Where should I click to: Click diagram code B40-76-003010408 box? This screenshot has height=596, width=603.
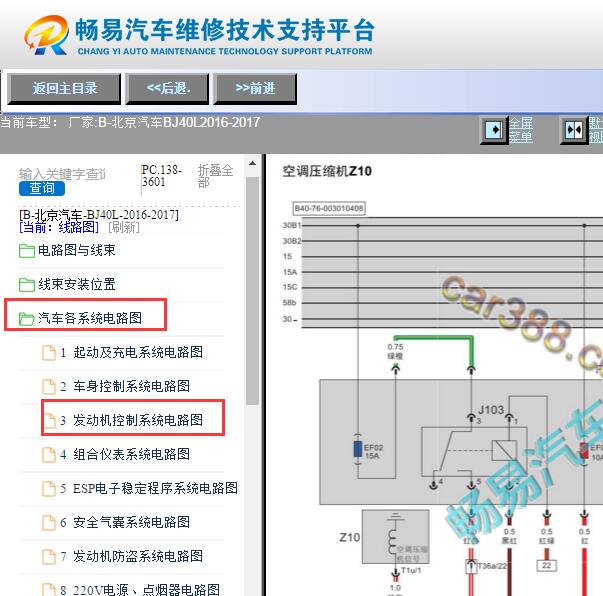tap(329, 208)
